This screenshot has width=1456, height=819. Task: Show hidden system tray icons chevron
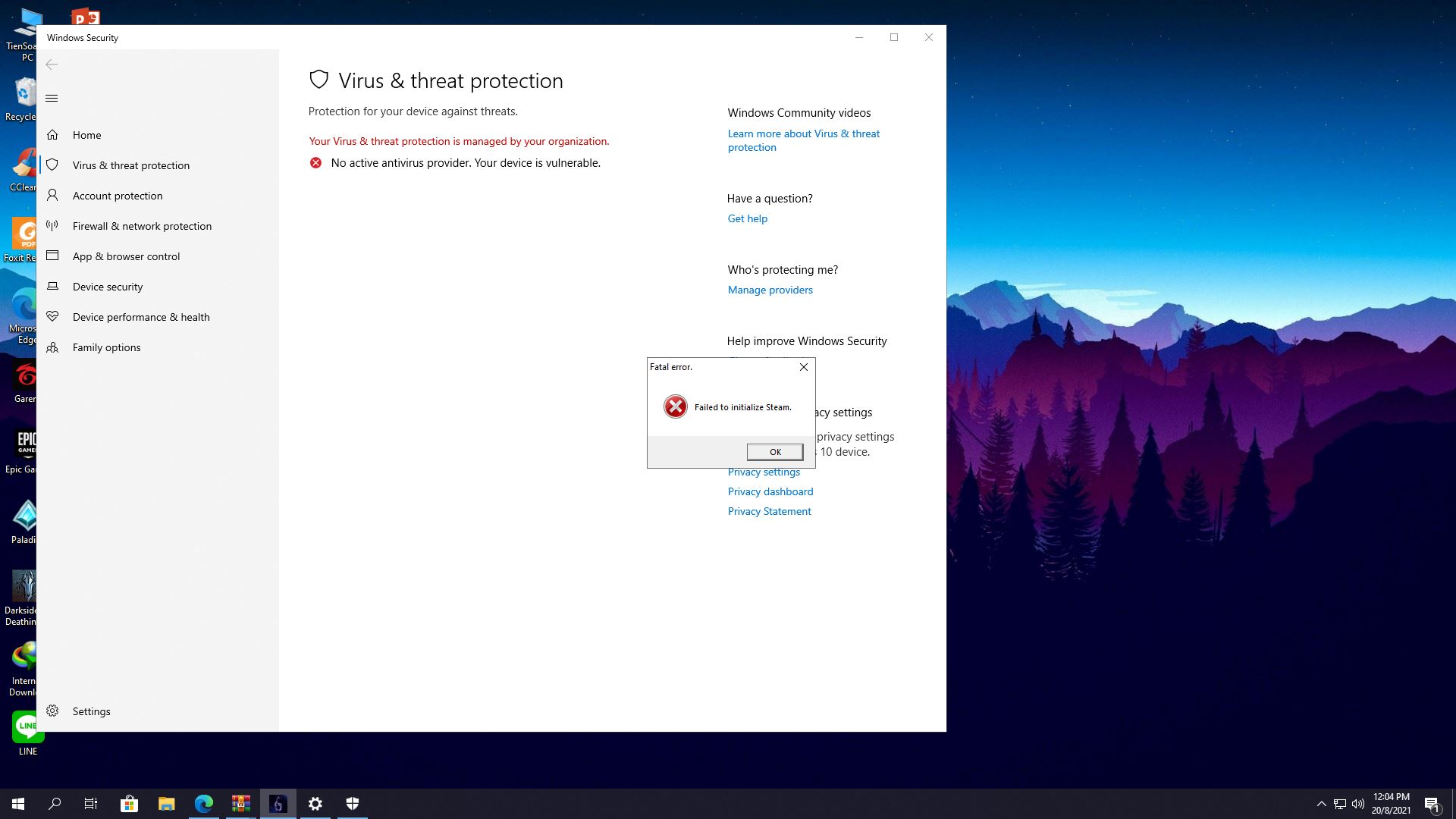click(x=1321, y=804)
